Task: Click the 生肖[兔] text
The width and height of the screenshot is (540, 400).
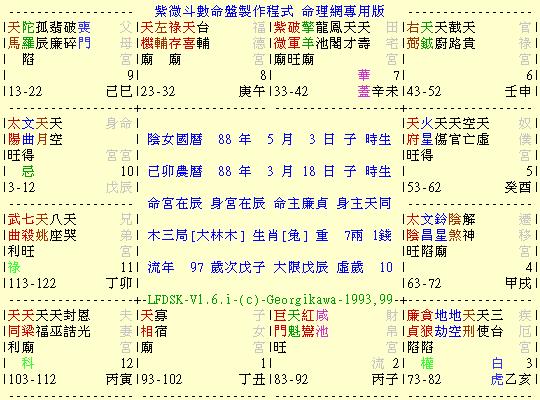Action: [x=280, y=236]
